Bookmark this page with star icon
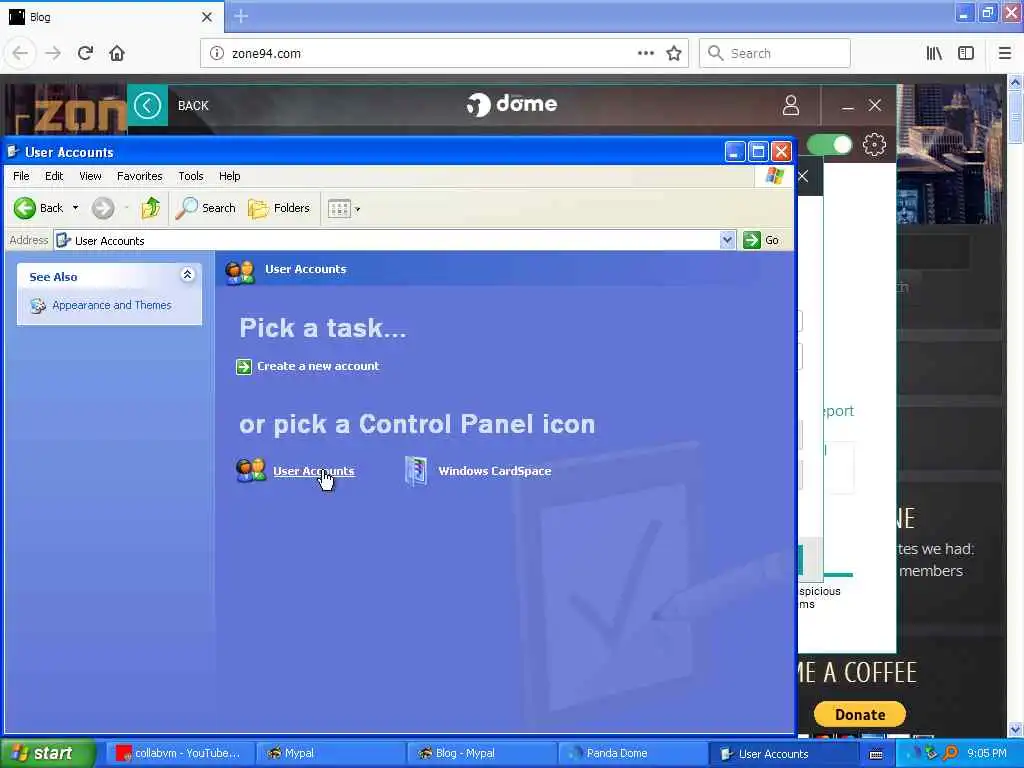Image resolution: width=1024 pixels, height=768 pixels. point(674,53)
